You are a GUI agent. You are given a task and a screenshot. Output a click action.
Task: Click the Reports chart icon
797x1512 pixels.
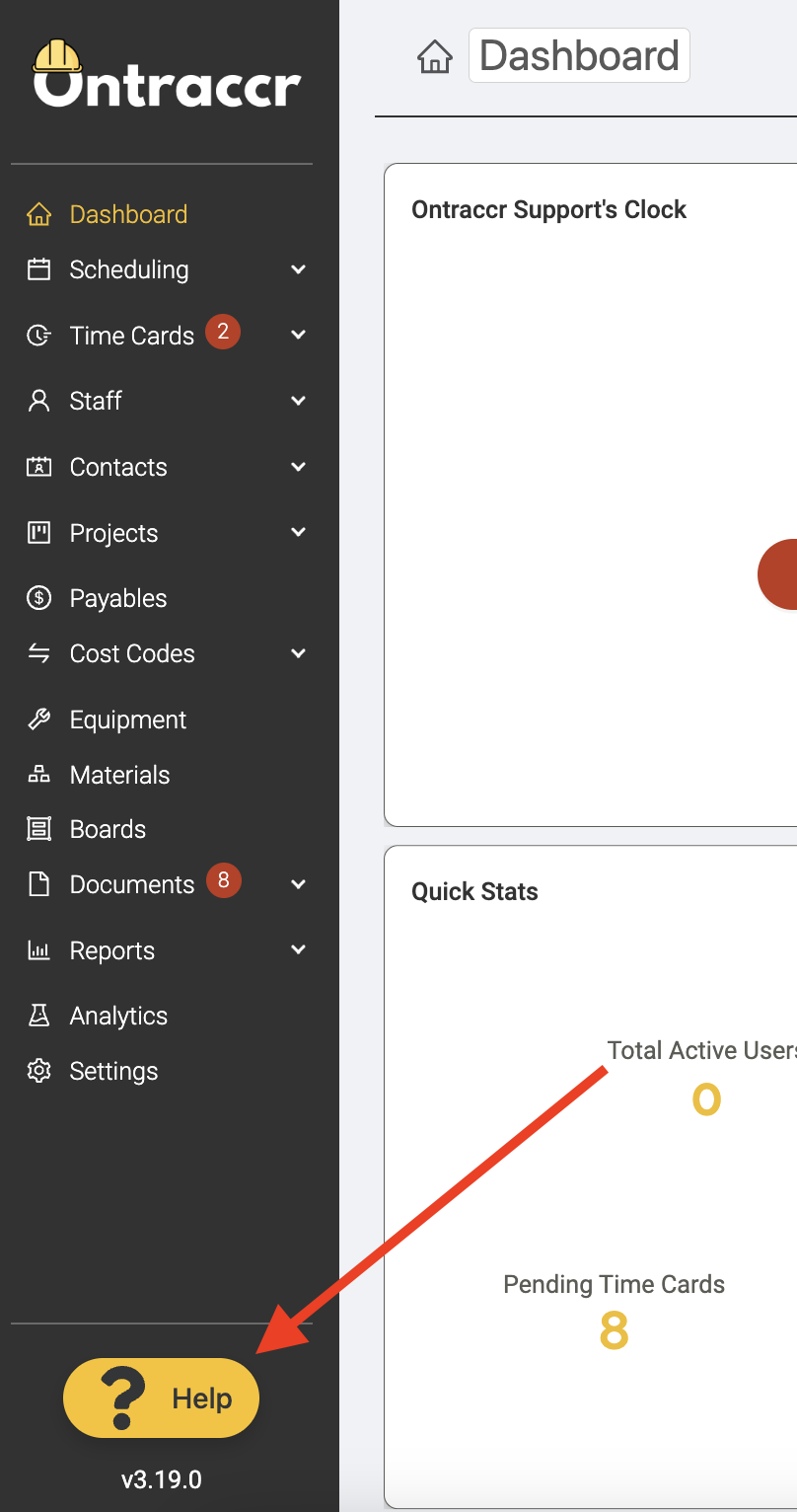coord(38,950)
